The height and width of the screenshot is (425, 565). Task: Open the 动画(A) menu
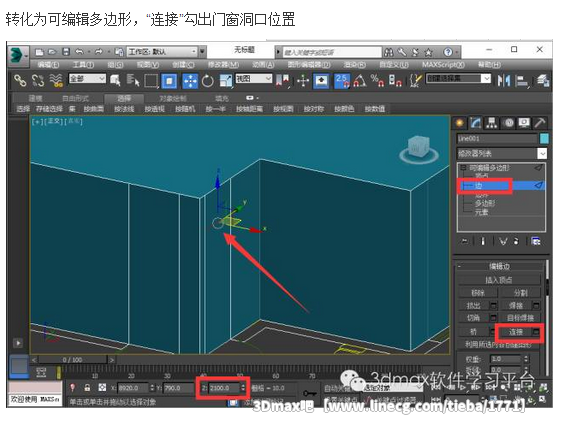pos(263,65)
